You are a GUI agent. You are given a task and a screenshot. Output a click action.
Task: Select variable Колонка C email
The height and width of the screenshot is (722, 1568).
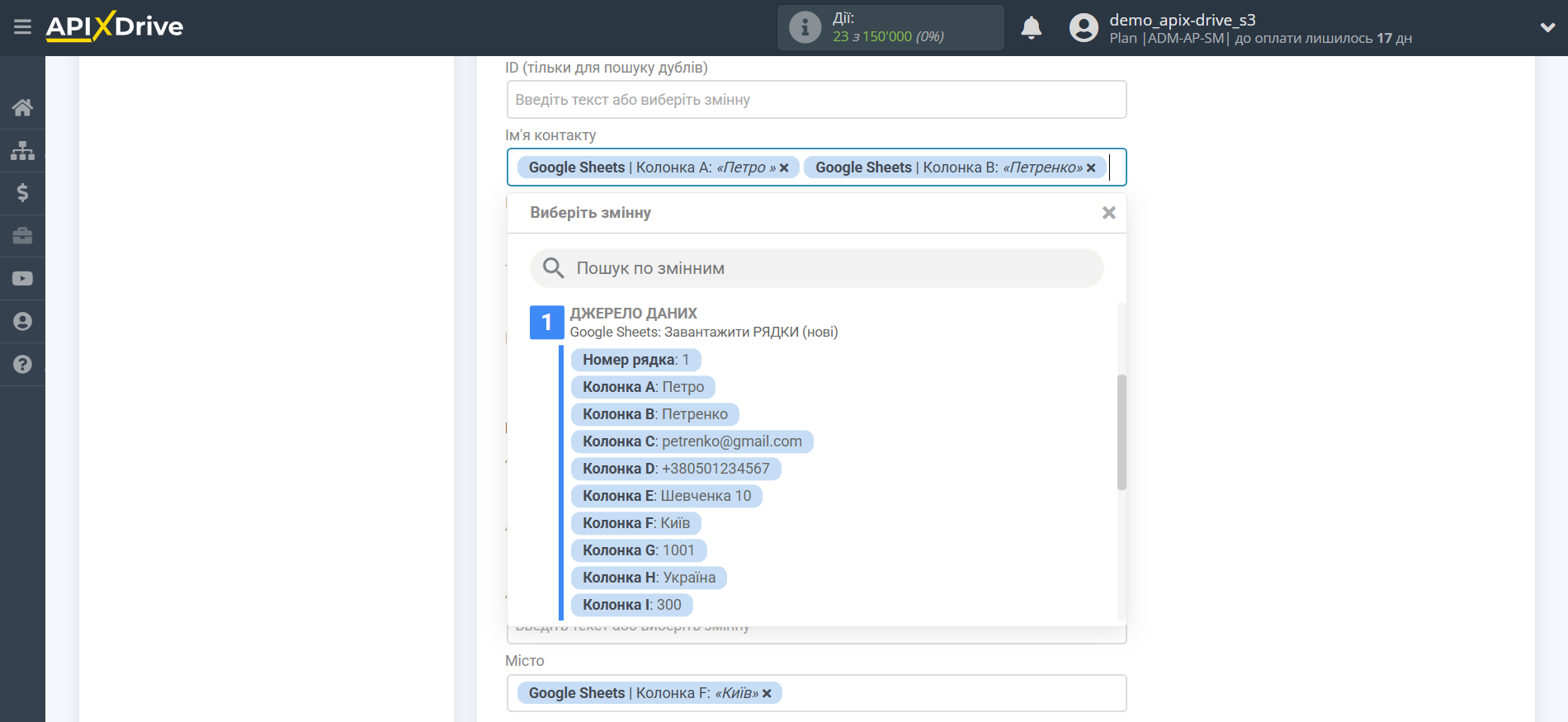692,441
